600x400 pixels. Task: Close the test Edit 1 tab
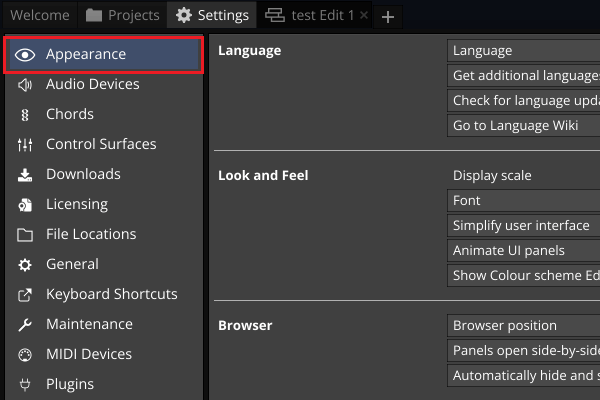(363, 16)
